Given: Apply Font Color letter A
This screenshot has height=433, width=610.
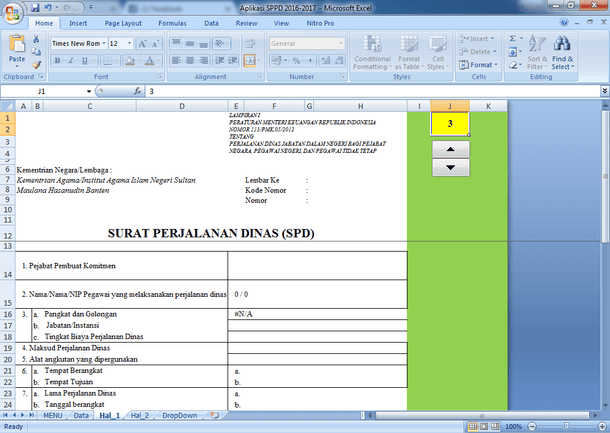Looking at the screenshot, I should (x=149, y=61).
